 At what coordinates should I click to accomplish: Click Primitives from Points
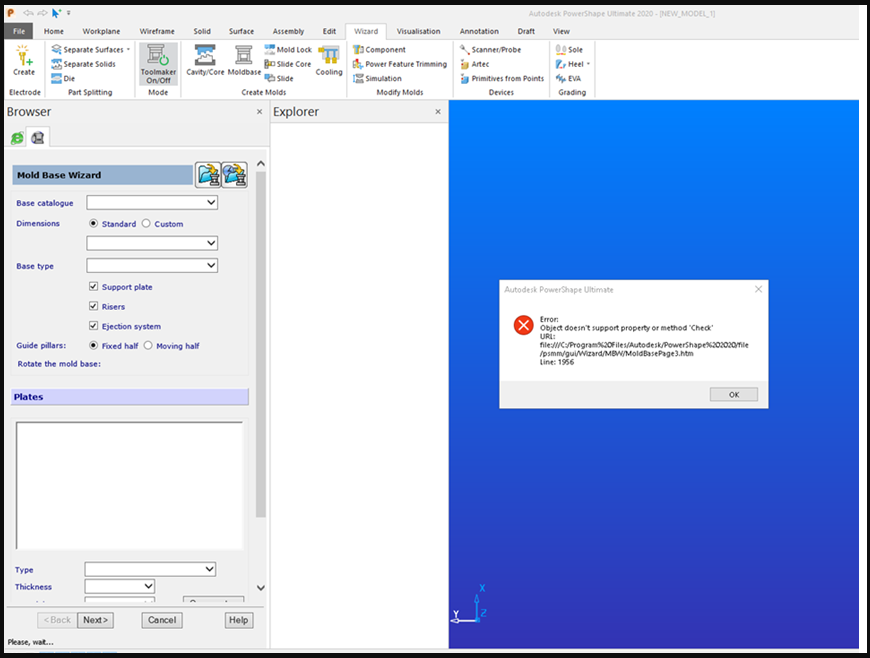coord(502,78)
